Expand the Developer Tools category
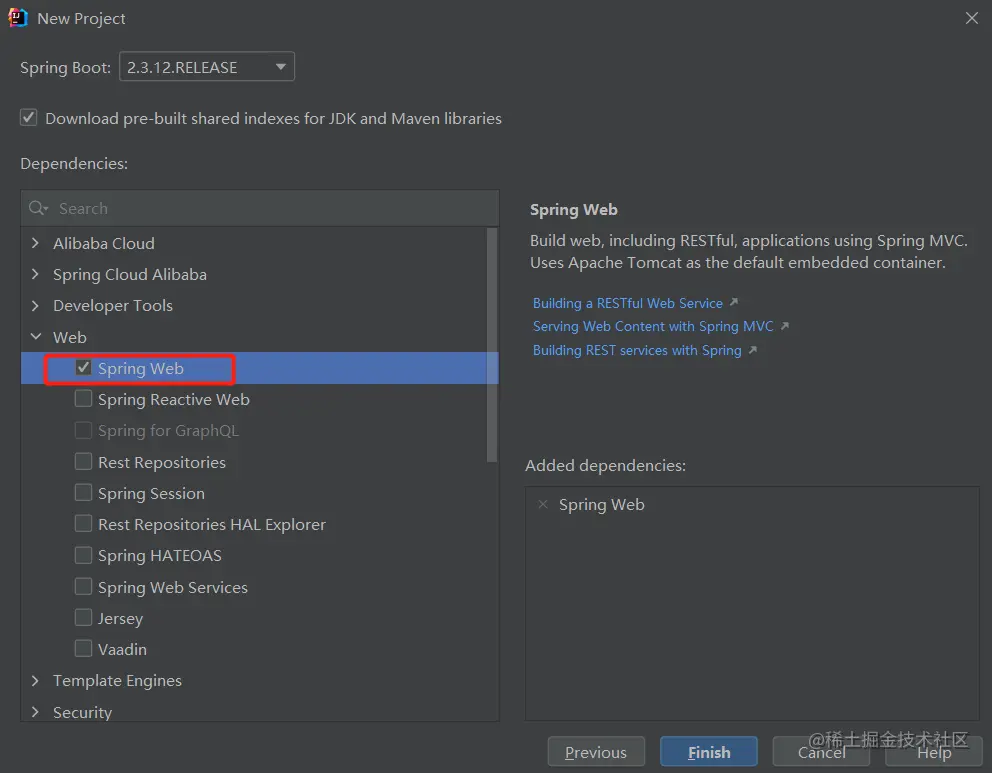This screenshot has height=773, width=992. pos(35,306)
